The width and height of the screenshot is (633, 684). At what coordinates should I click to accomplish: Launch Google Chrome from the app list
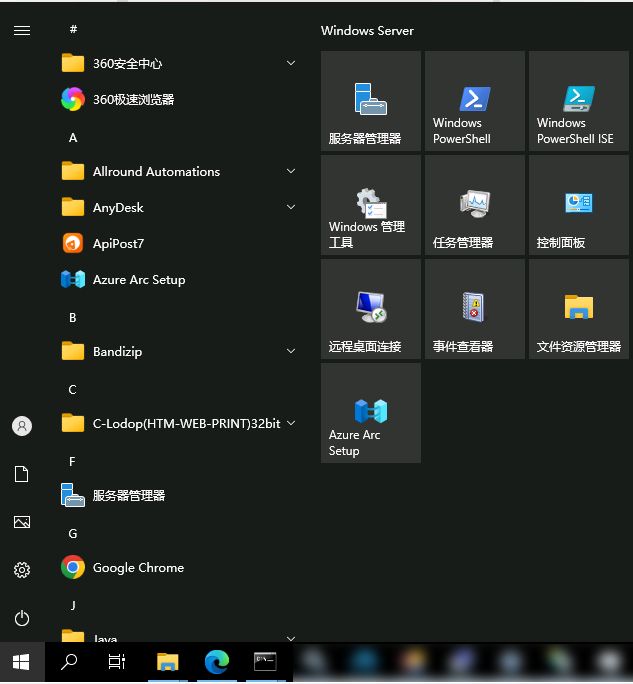point(179,568)
